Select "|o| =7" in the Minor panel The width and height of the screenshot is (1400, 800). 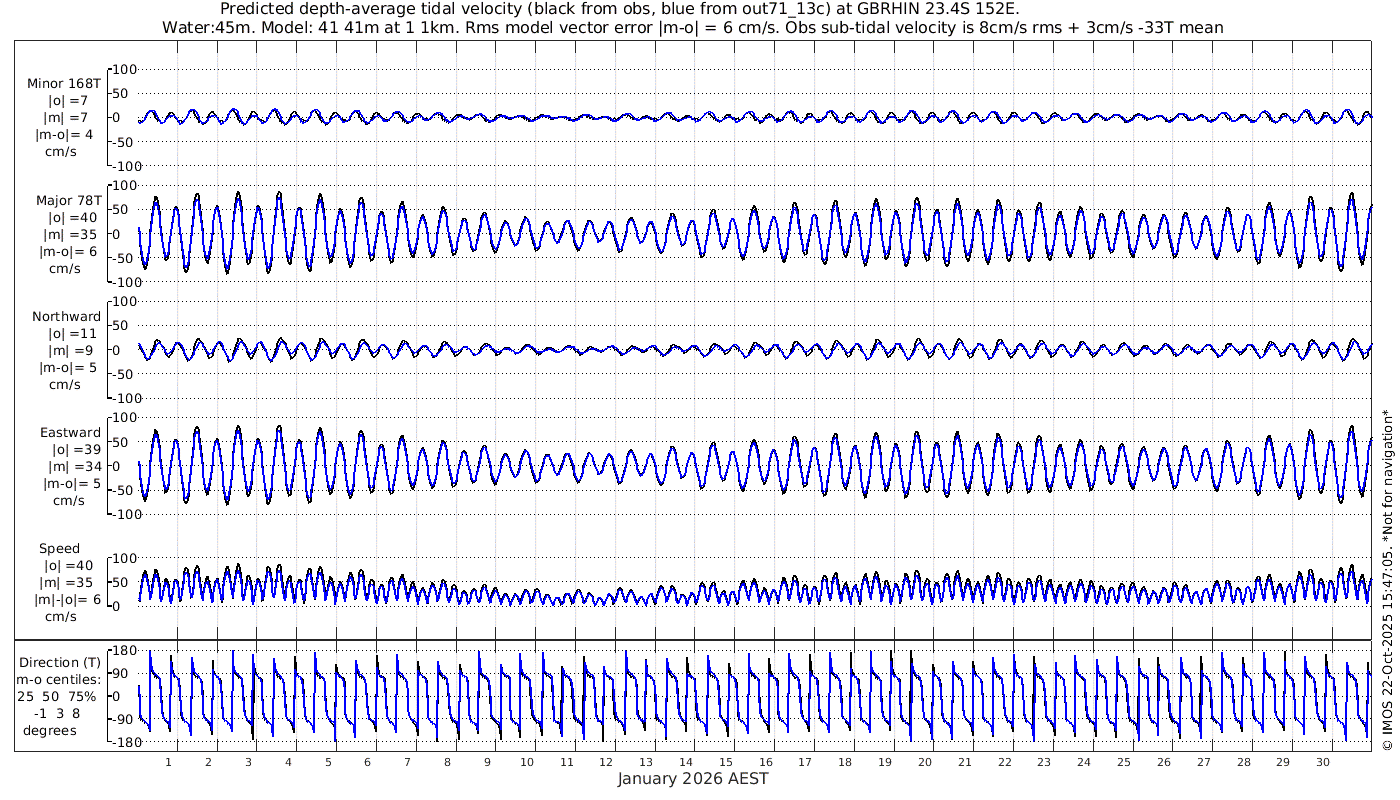(68, 101)
